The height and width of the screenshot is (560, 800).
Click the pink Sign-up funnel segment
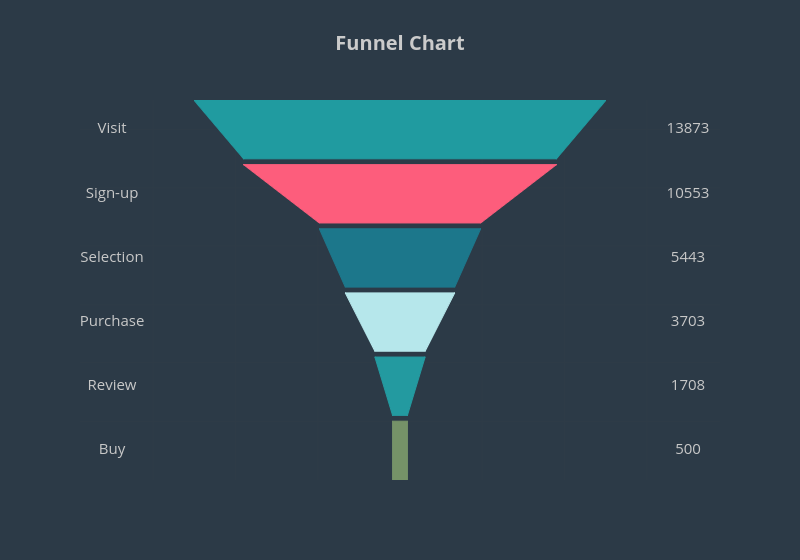tap(400, 193)
